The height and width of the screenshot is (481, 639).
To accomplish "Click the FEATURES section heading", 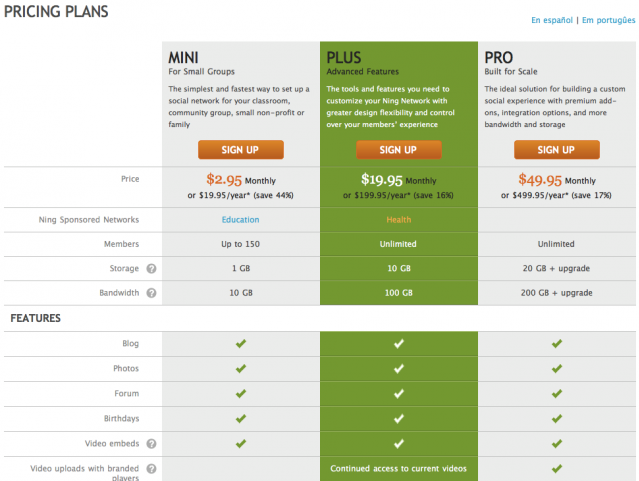I will tap(35, 318).
